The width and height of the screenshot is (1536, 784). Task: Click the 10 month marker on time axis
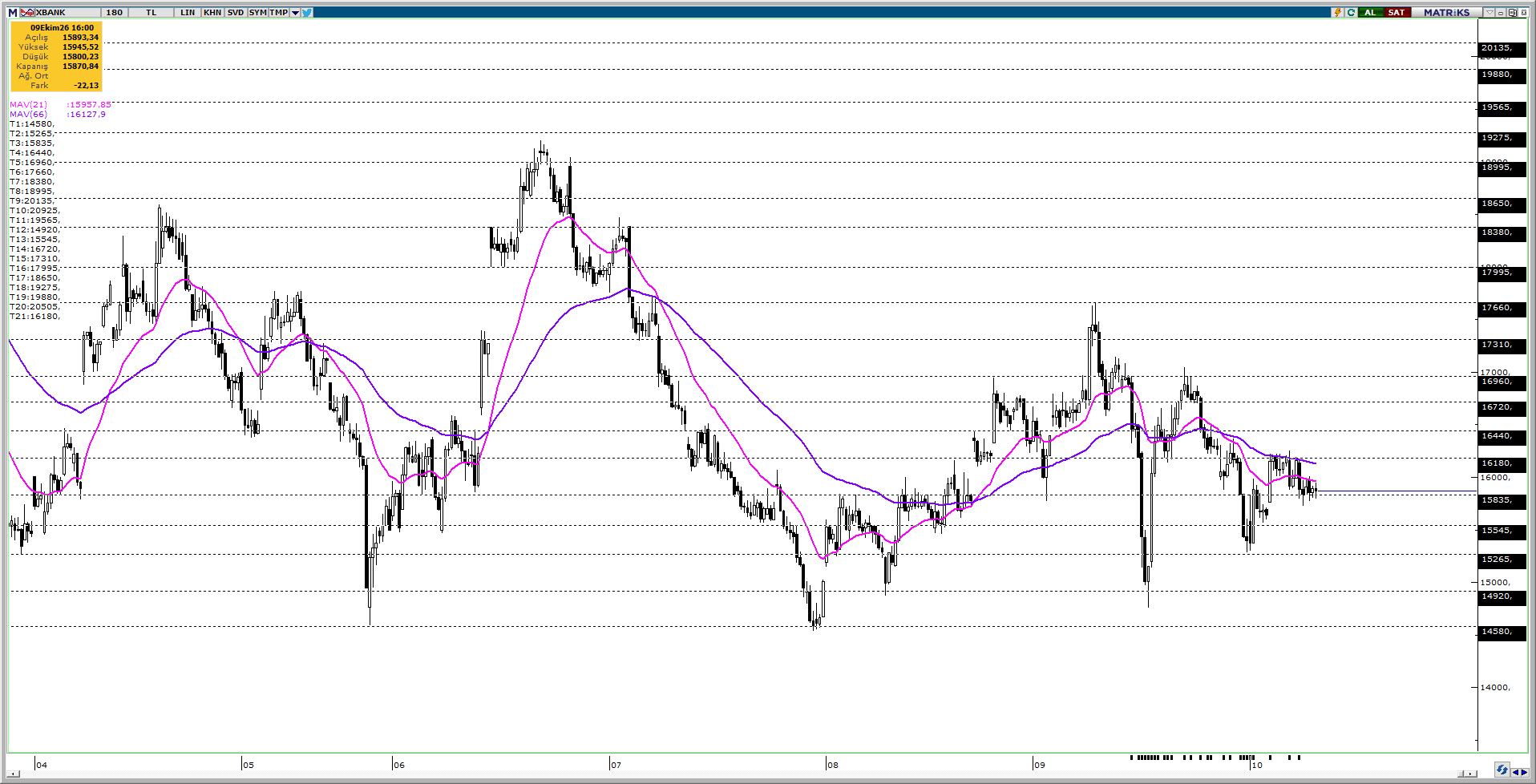click(1257, 765)
